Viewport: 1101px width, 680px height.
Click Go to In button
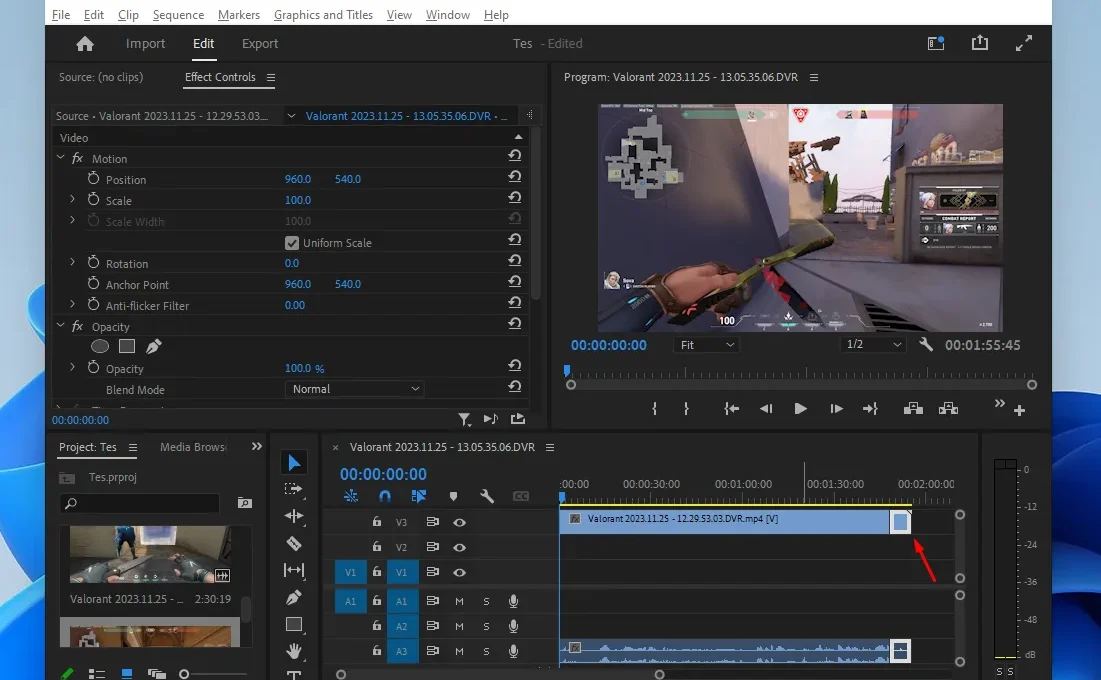pos(731,409)
